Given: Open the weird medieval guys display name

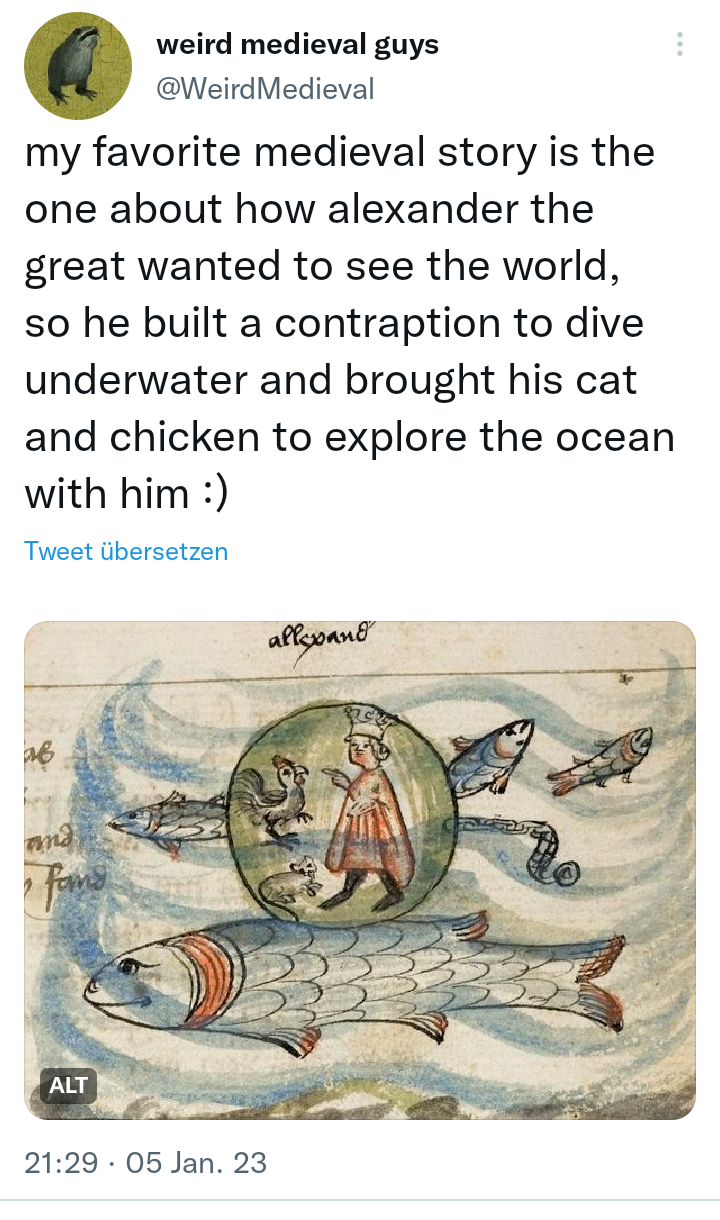Looking at the screenshot, I should (x=297, y=45).
